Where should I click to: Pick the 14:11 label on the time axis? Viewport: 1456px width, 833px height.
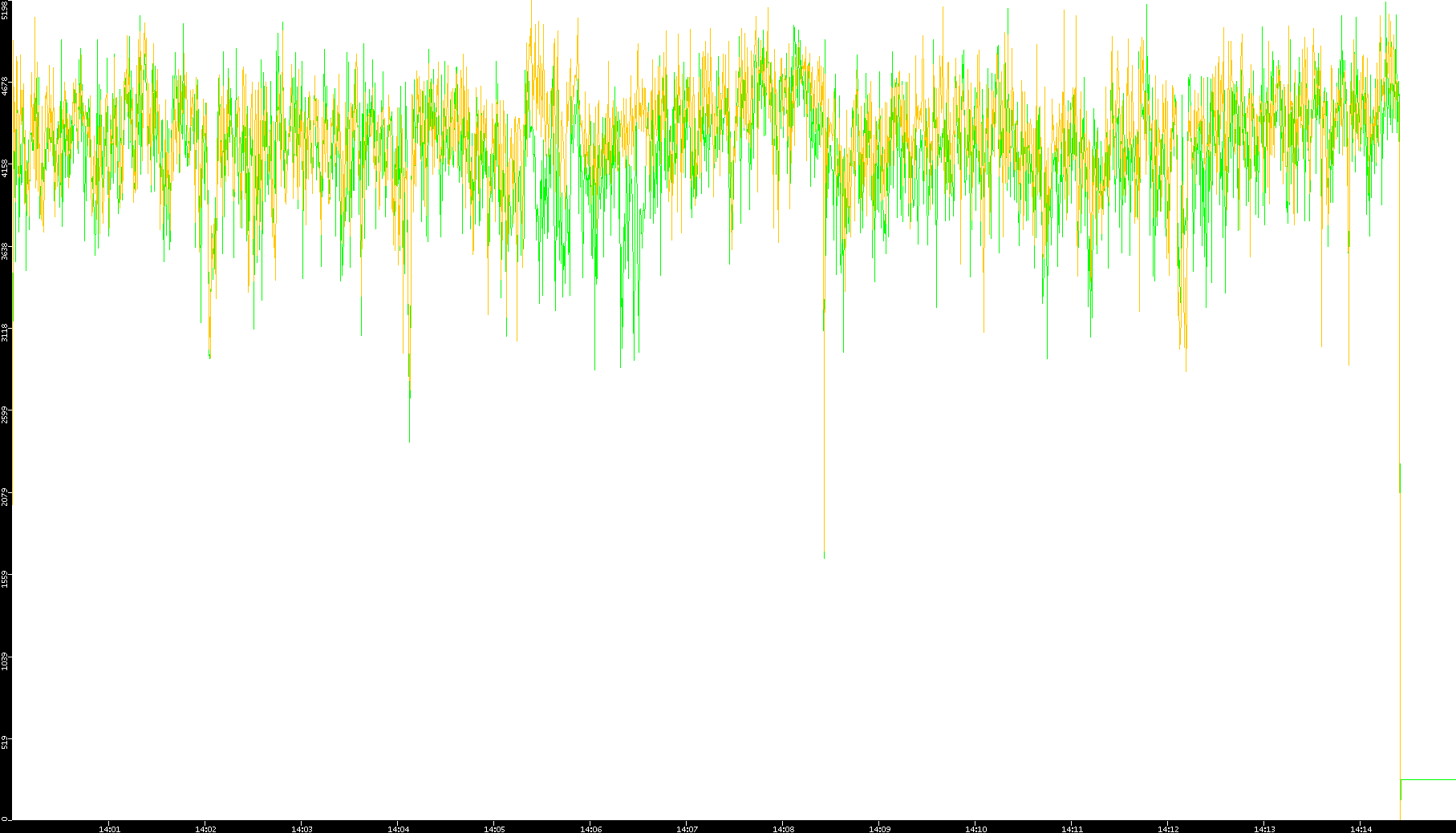point(1072,828)
